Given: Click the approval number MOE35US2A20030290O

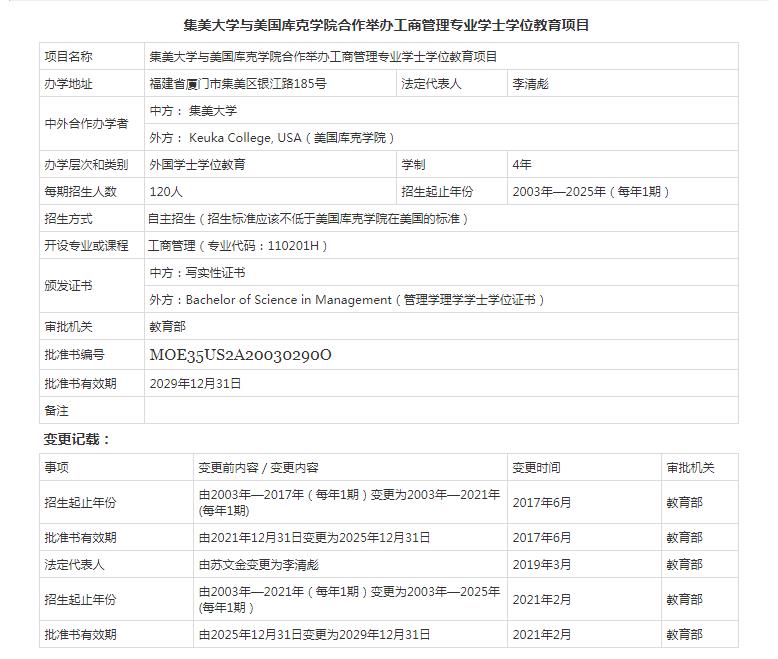Looking at the screenshot, I should click(241, 355).
